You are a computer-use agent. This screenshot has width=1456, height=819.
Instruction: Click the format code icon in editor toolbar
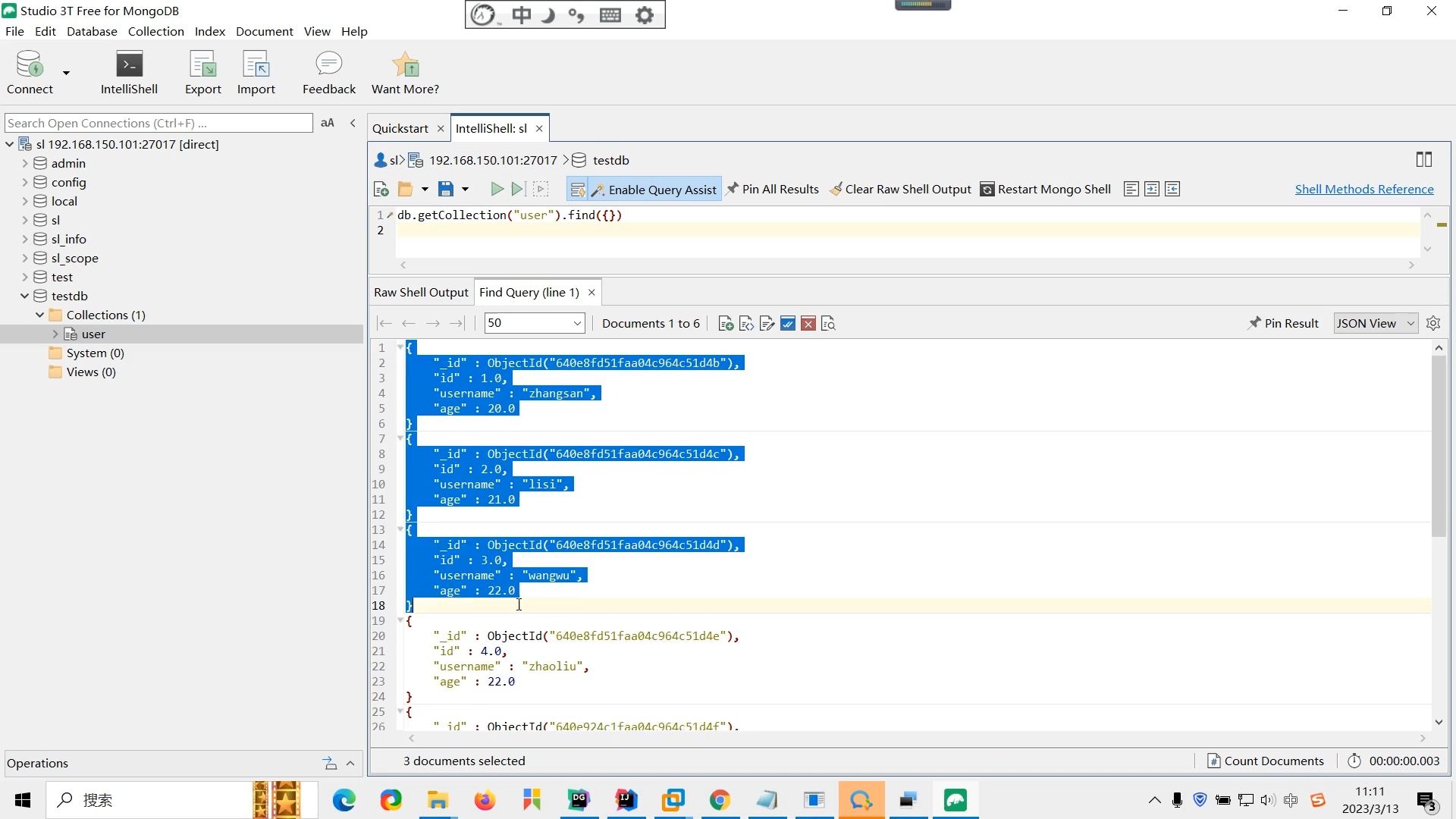pyautogui.click(x=1131, y=190)
